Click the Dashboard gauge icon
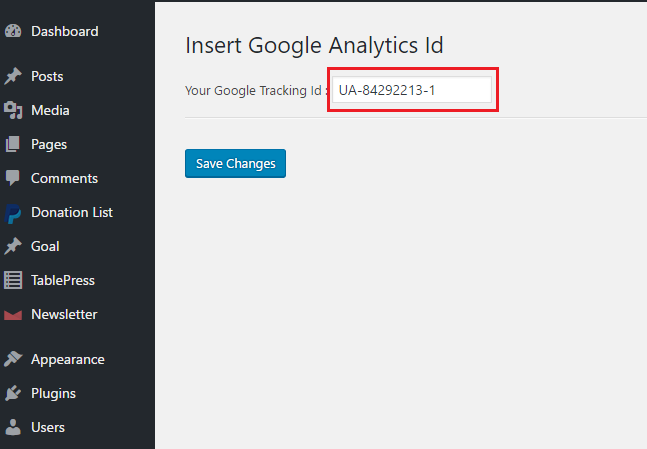 click(x=13, y=31)
